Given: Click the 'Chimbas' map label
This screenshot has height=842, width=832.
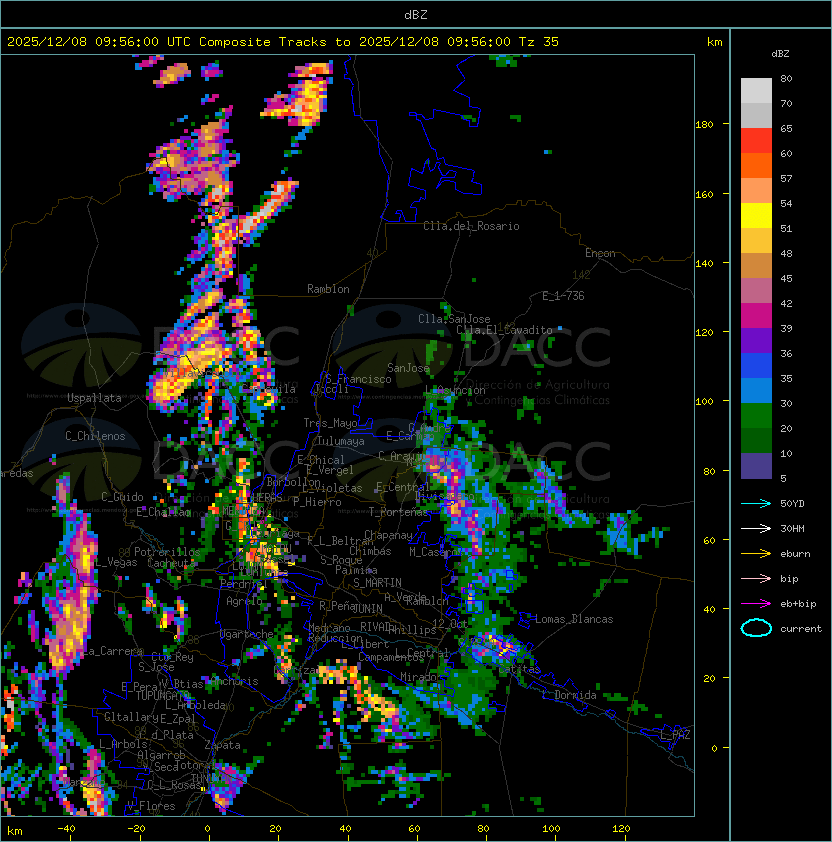Looking at the screenshot, I should 370,551.
